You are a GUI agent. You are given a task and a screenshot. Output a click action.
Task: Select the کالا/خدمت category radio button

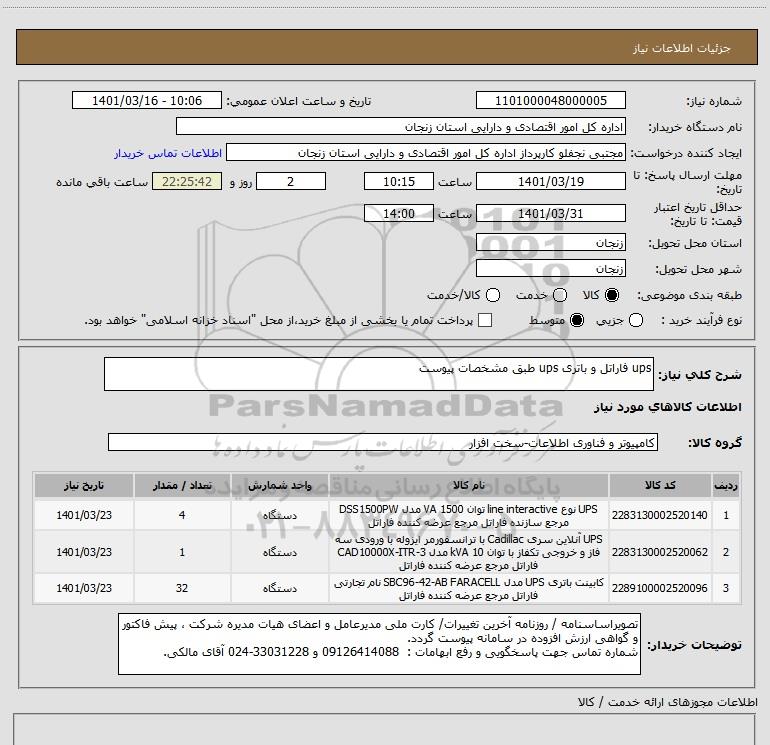pos(493,295)
